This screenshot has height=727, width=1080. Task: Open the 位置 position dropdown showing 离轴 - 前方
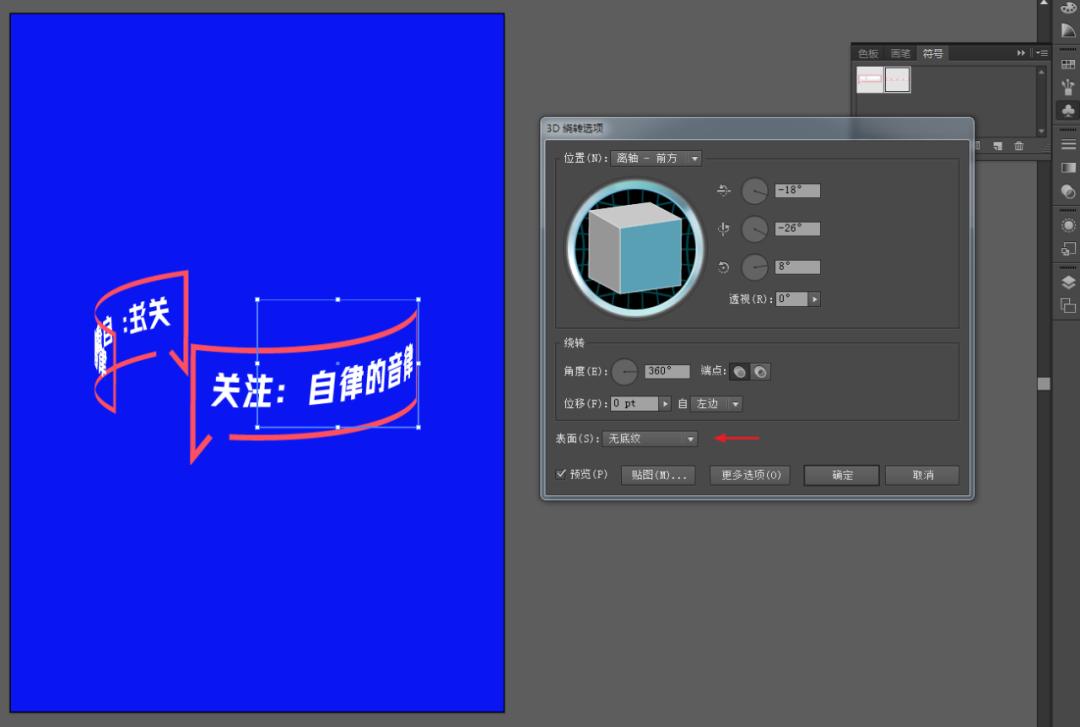pos(657,157)
